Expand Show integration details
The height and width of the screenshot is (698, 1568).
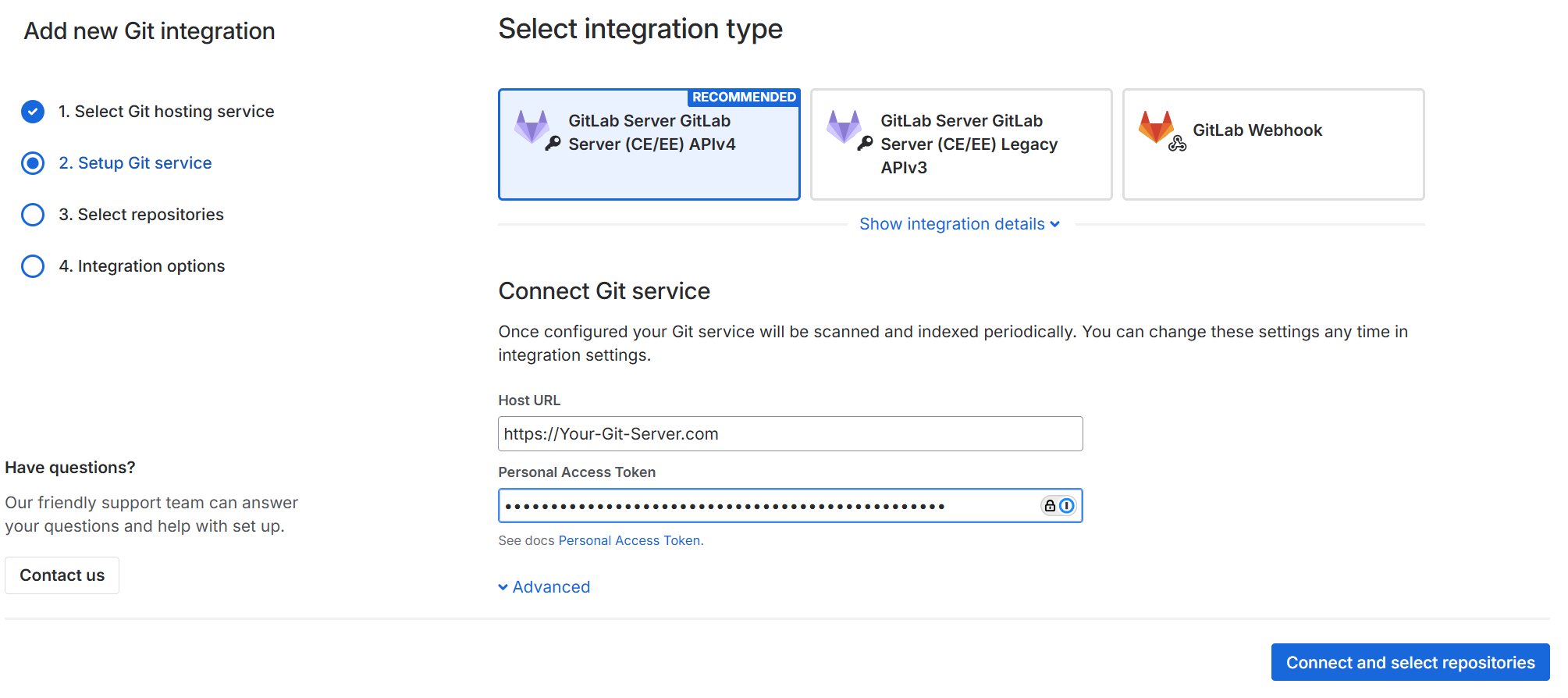click(x=951, y=224)
